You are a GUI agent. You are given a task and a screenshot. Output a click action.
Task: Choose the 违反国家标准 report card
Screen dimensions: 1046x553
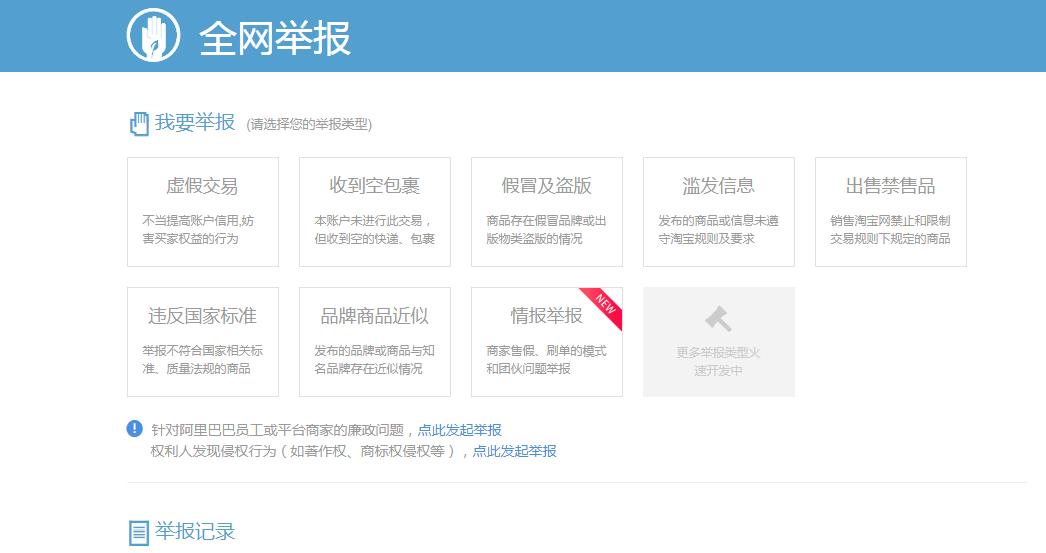[x=203, y=342]
